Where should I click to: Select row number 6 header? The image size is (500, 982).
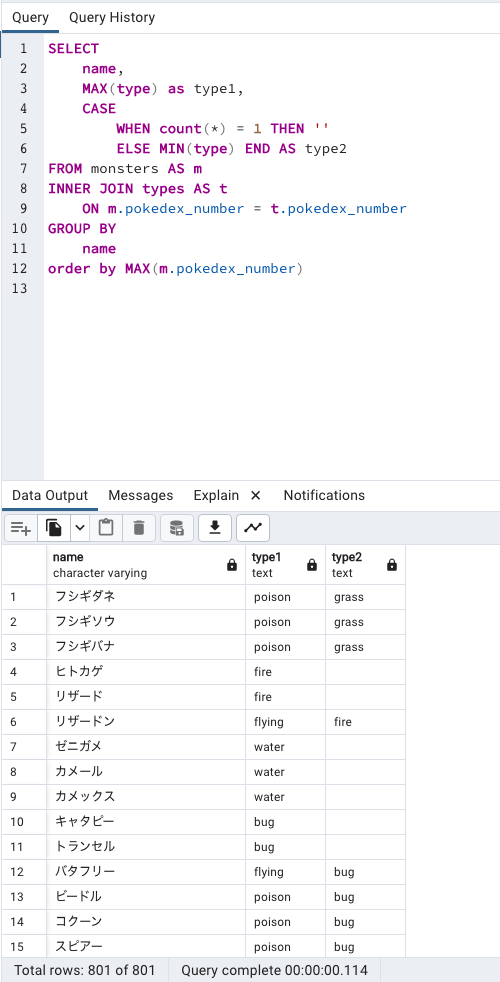point(24,722)
